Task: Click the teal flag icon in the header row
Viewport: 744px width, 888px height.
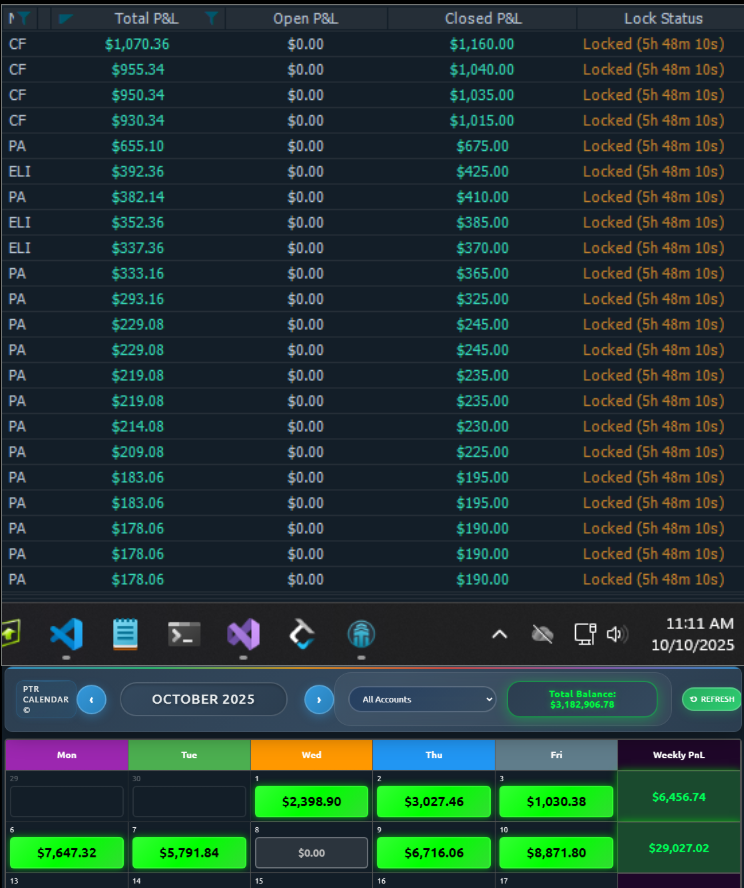Action: (x=66, y=19)
